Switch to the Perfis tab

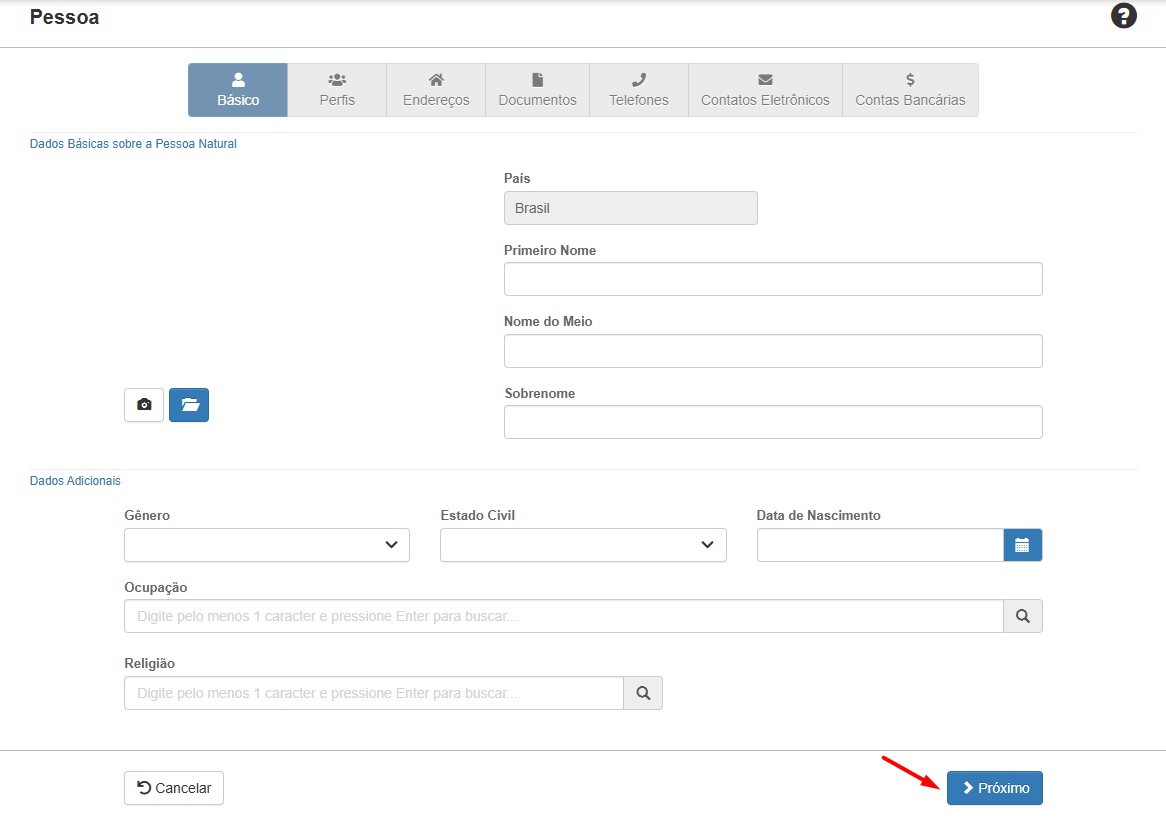(x=337, y=90)
